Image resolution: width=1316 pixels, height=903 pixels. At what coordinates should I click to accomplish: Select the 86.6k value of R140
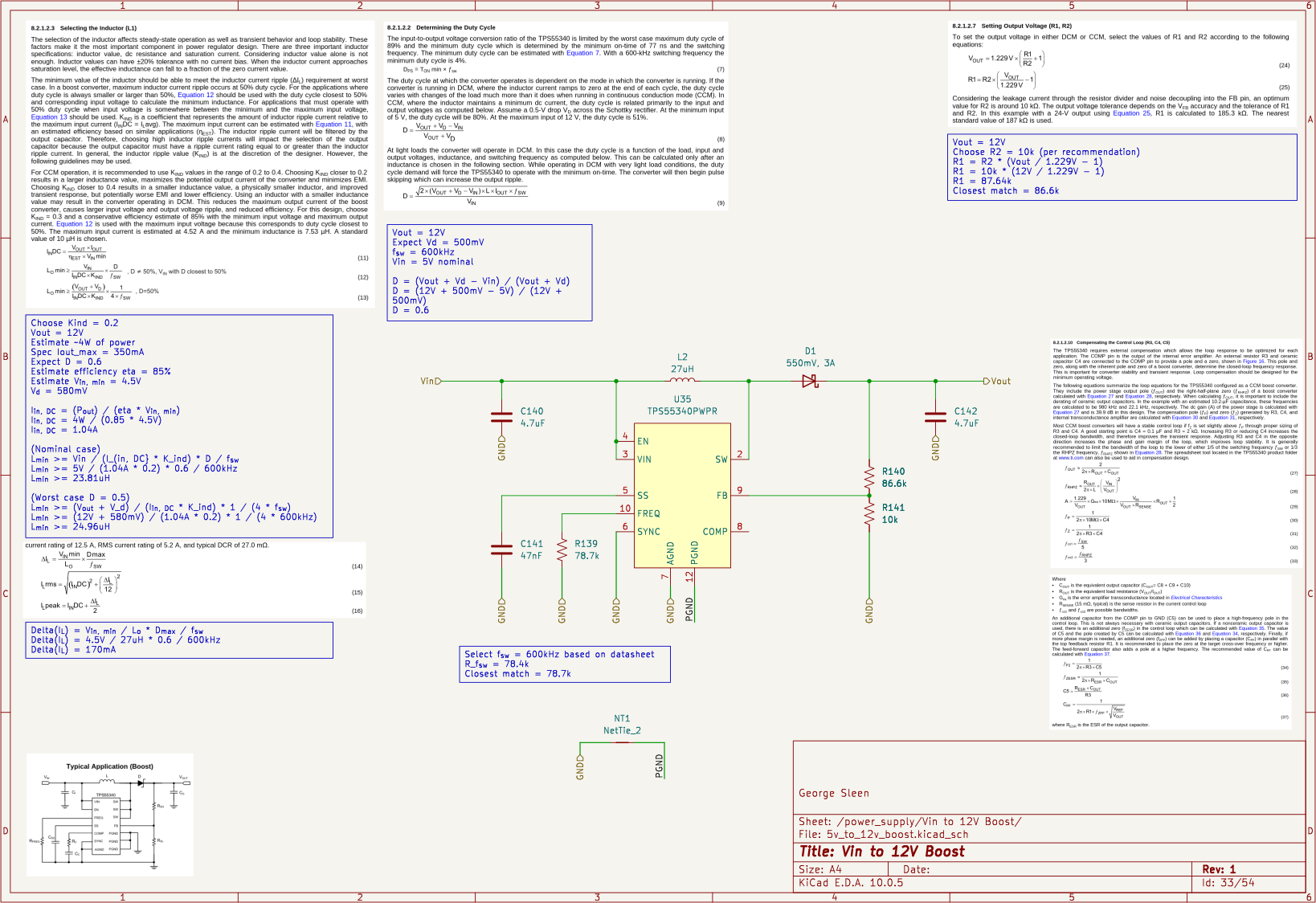click(x=894, y=484)
